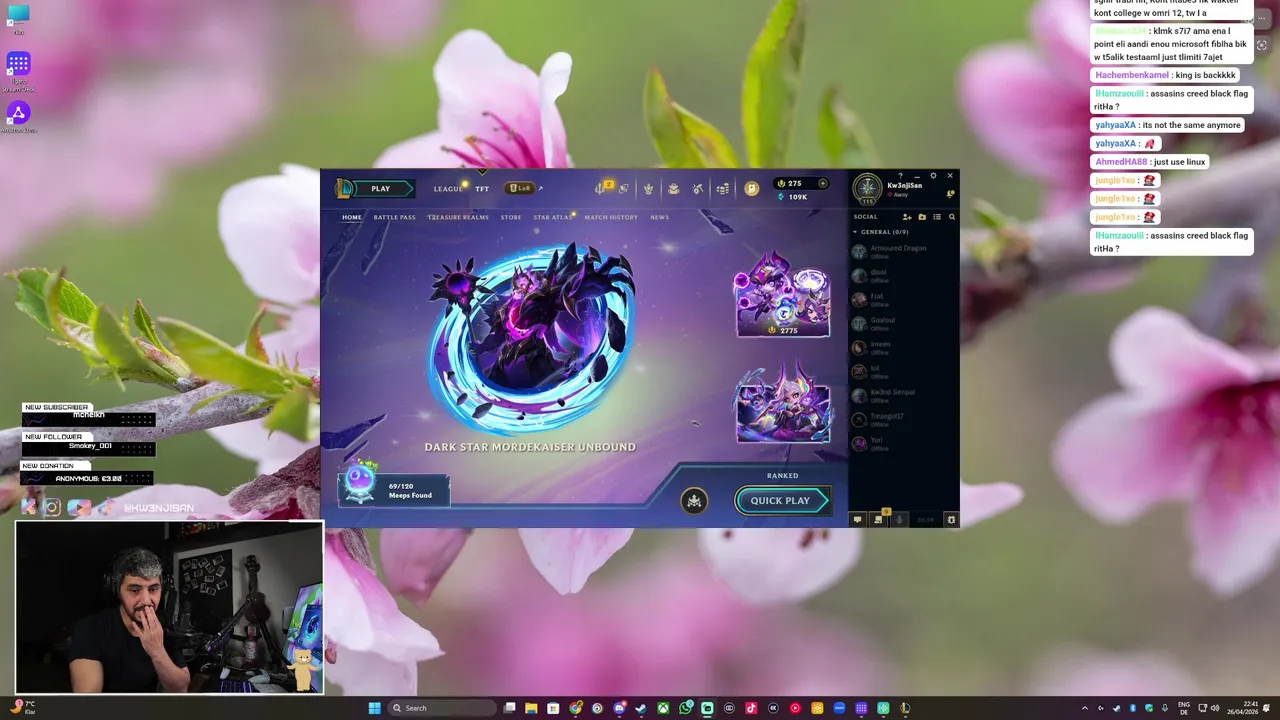Click the 69/120 Meeps Found panel
Viewport: 1280px width, 720px height.
(x=393, y=490)
